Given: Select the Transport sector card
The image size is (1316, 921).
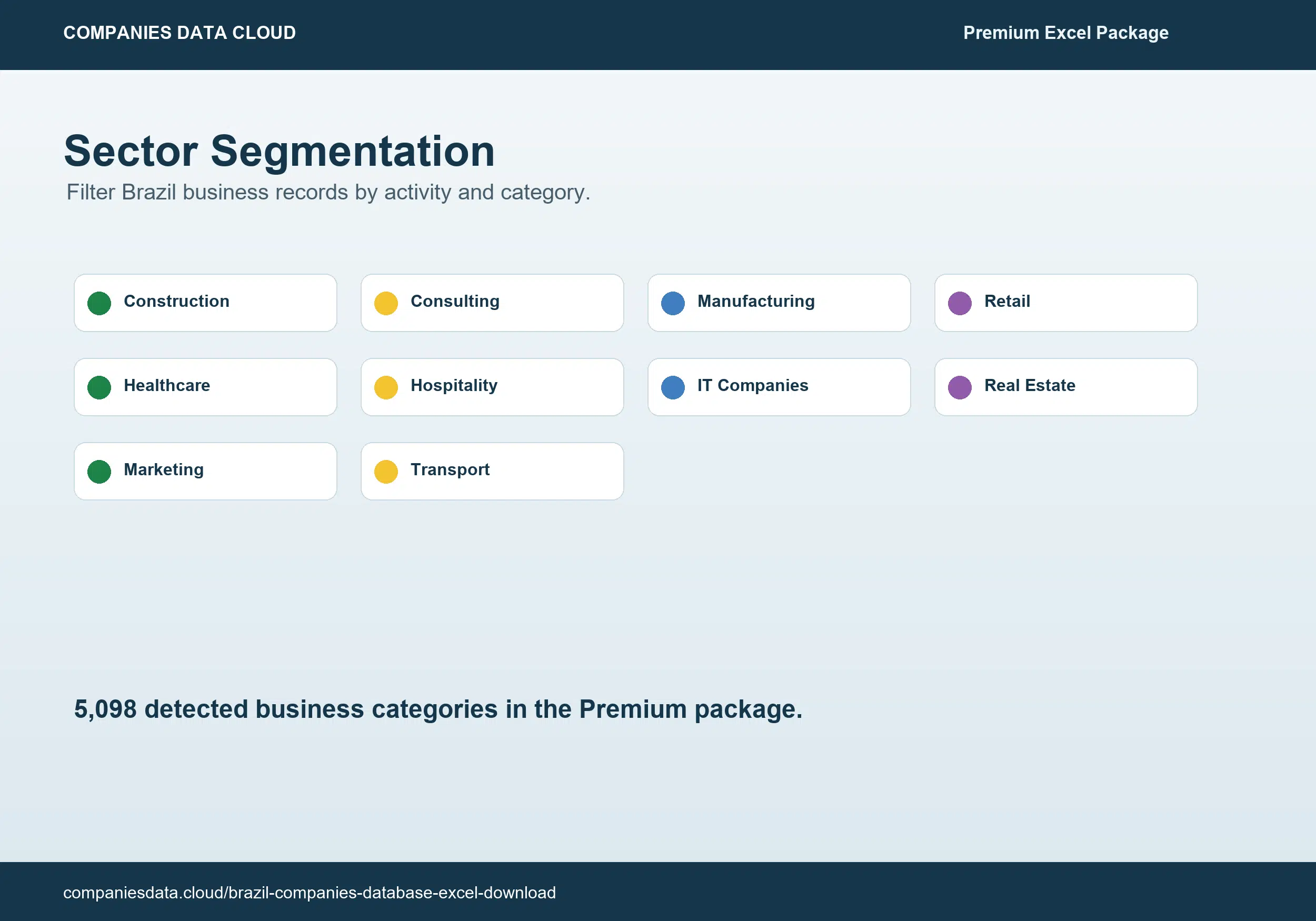Looking at the screenshot, I should pos(492,471).
